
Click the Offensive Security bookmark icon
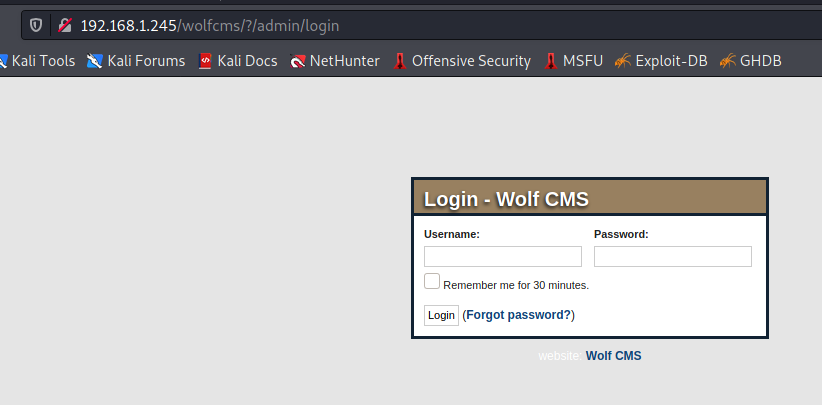(400, 61)
